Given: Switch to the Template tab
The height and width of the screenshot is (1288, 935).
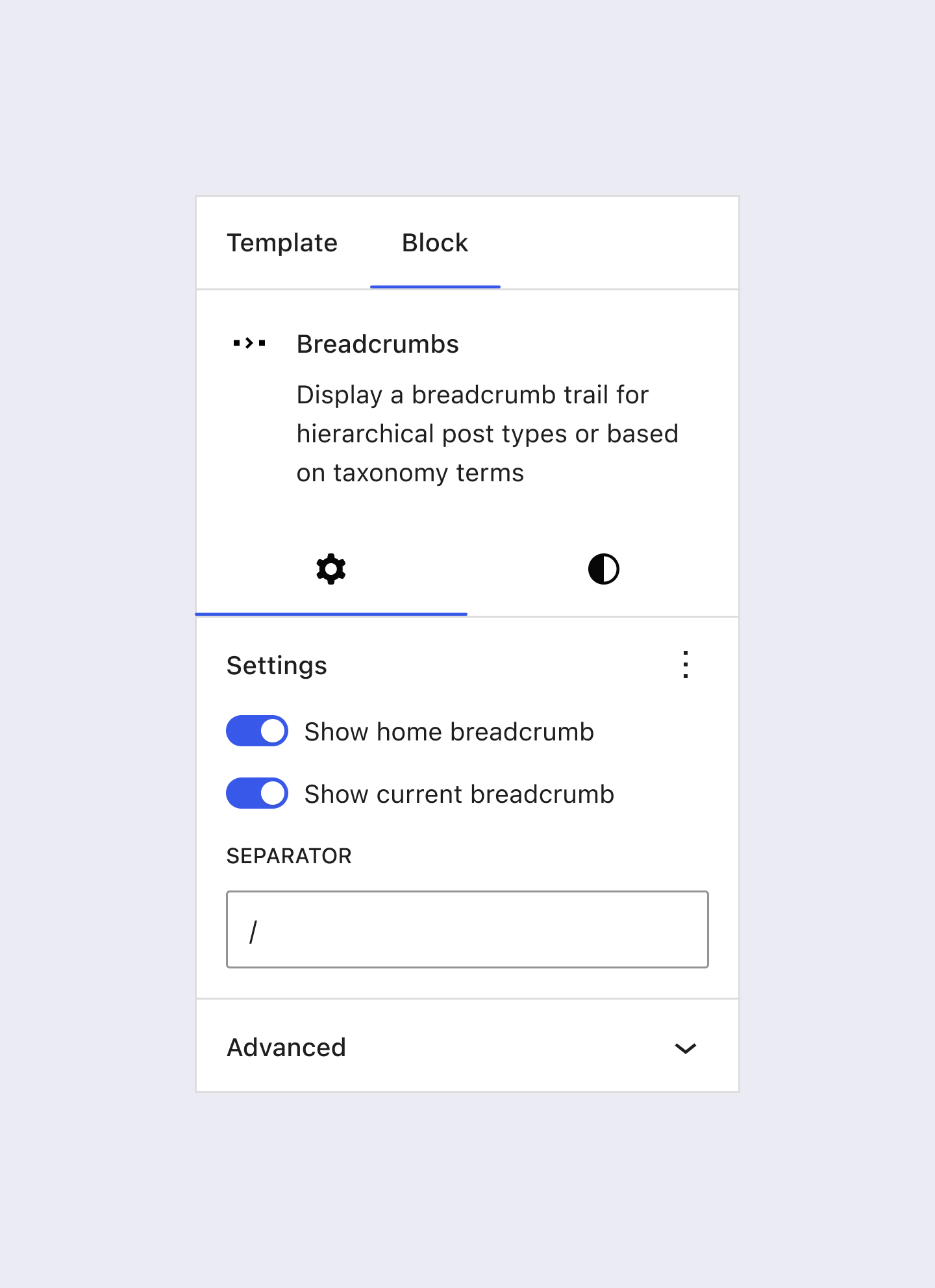Looking at the screenshot, I should [282, 243].
